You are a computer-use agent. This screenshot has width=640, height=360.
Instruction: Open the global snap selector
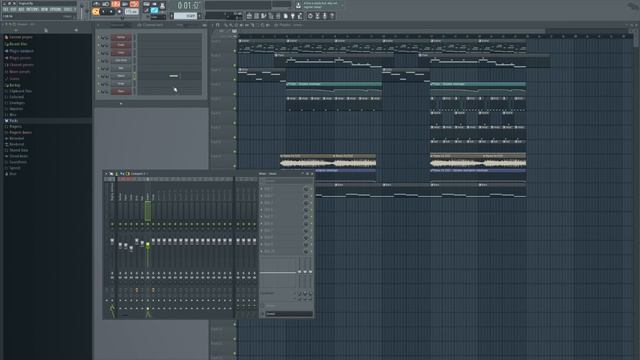[158, 17]
